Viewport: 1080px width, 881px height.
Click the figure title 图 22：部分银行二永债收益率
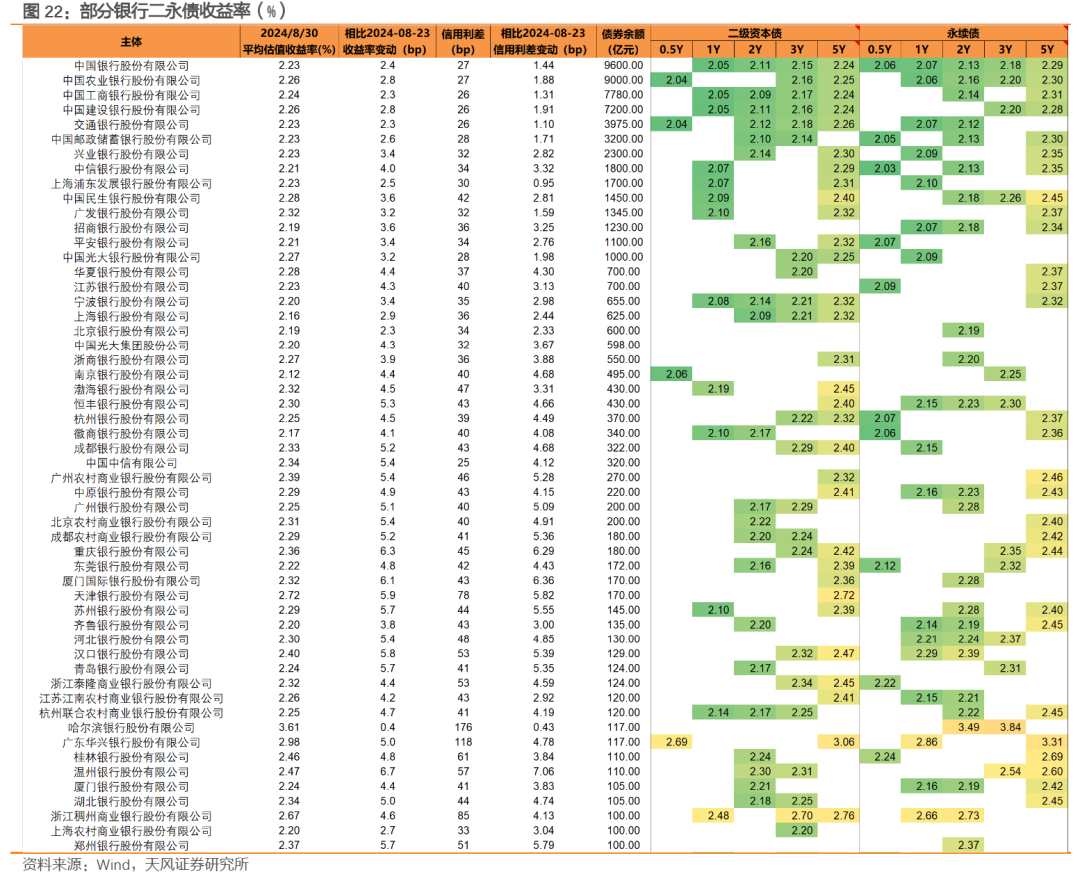154,11
